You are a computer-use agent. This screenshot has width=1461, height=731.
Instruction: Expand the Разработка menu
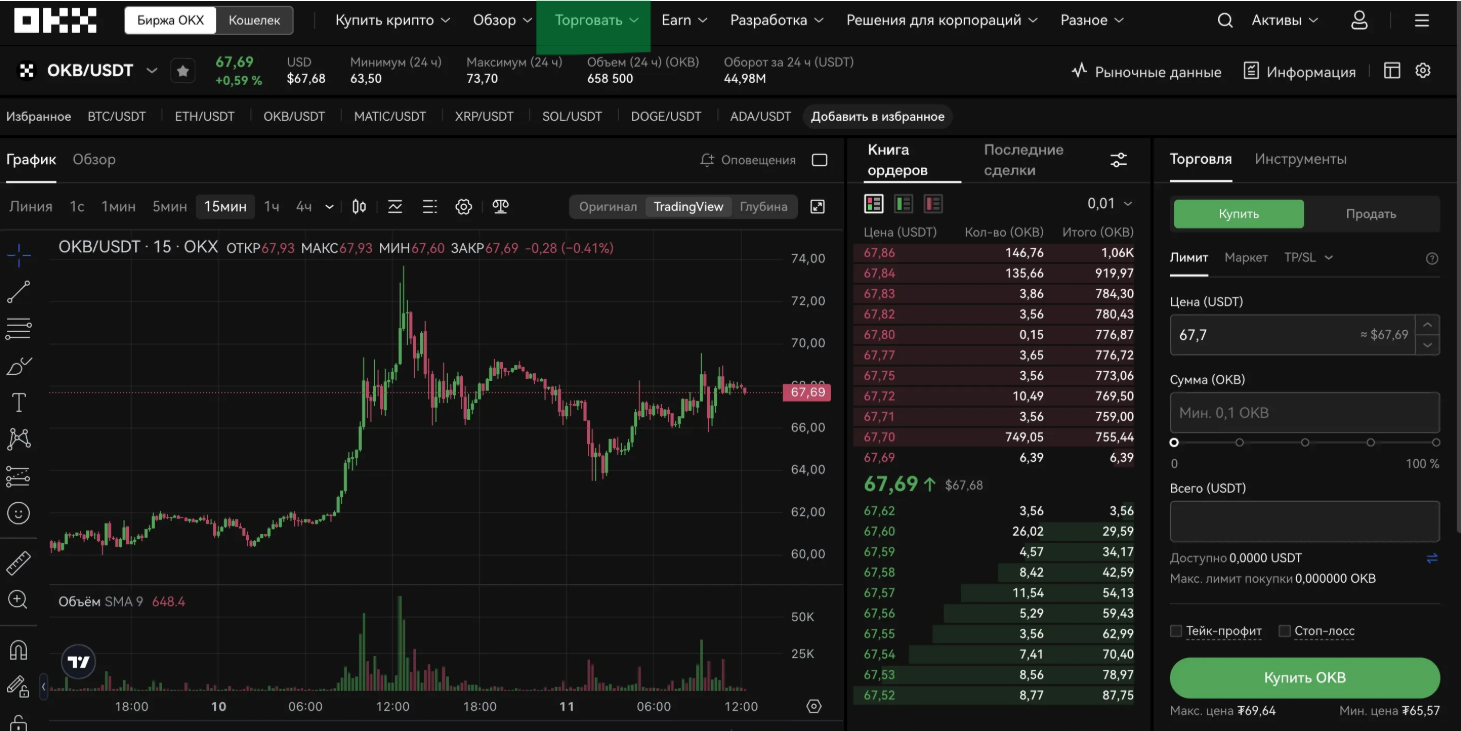pos(777,20)
